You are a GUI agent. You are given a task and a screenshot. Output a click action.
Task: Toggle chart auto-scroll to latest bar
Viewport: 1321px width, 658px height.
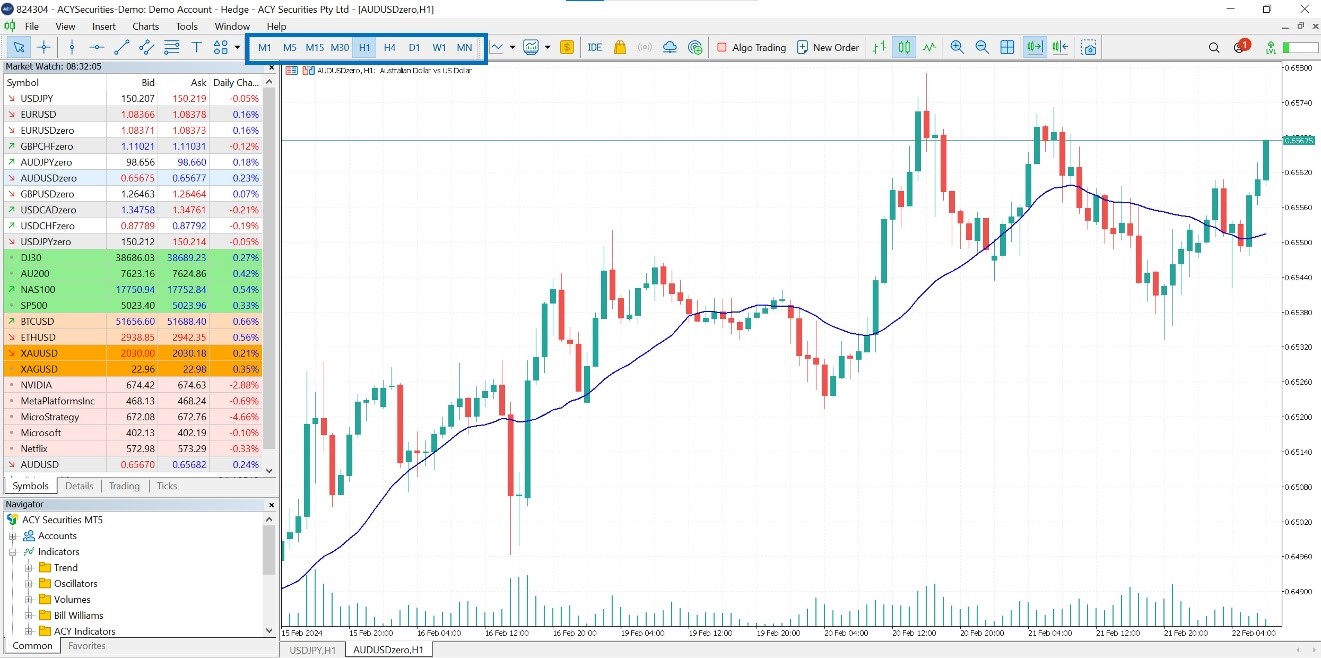click(1034, 47)
